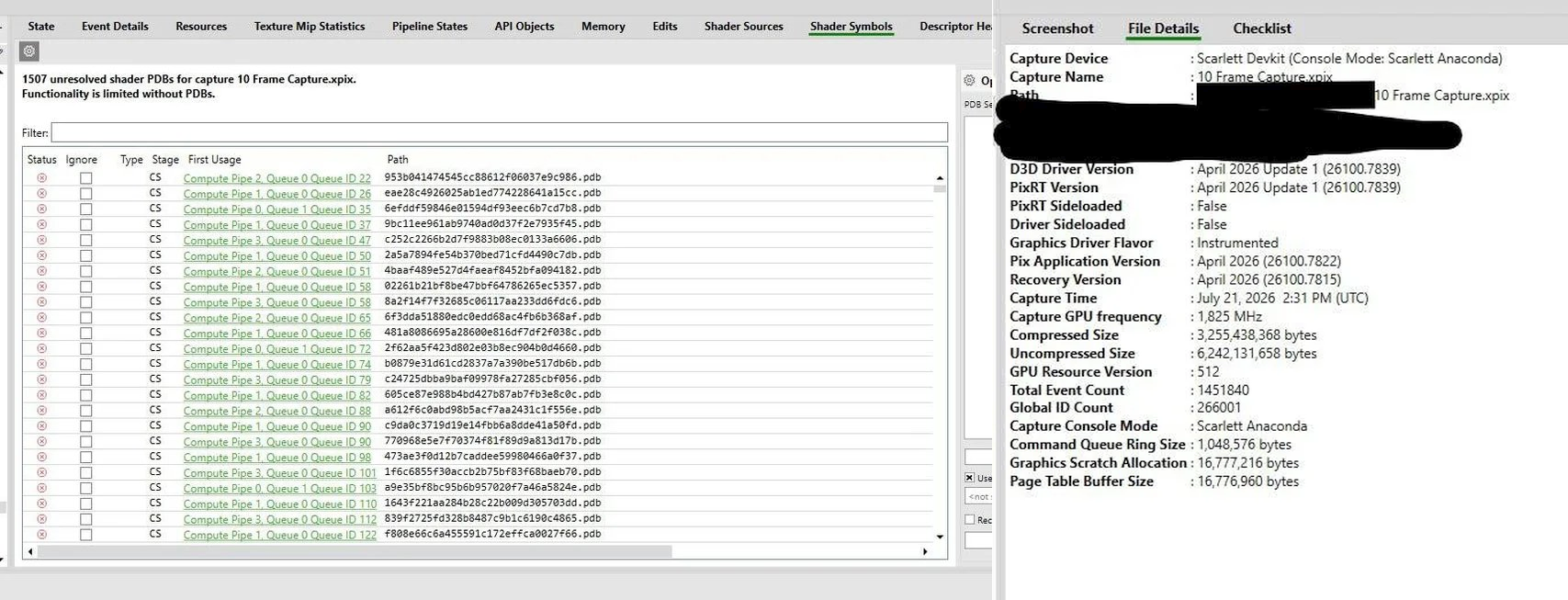Tick Ignore checkbox for Queue ID 65 row

85,318
